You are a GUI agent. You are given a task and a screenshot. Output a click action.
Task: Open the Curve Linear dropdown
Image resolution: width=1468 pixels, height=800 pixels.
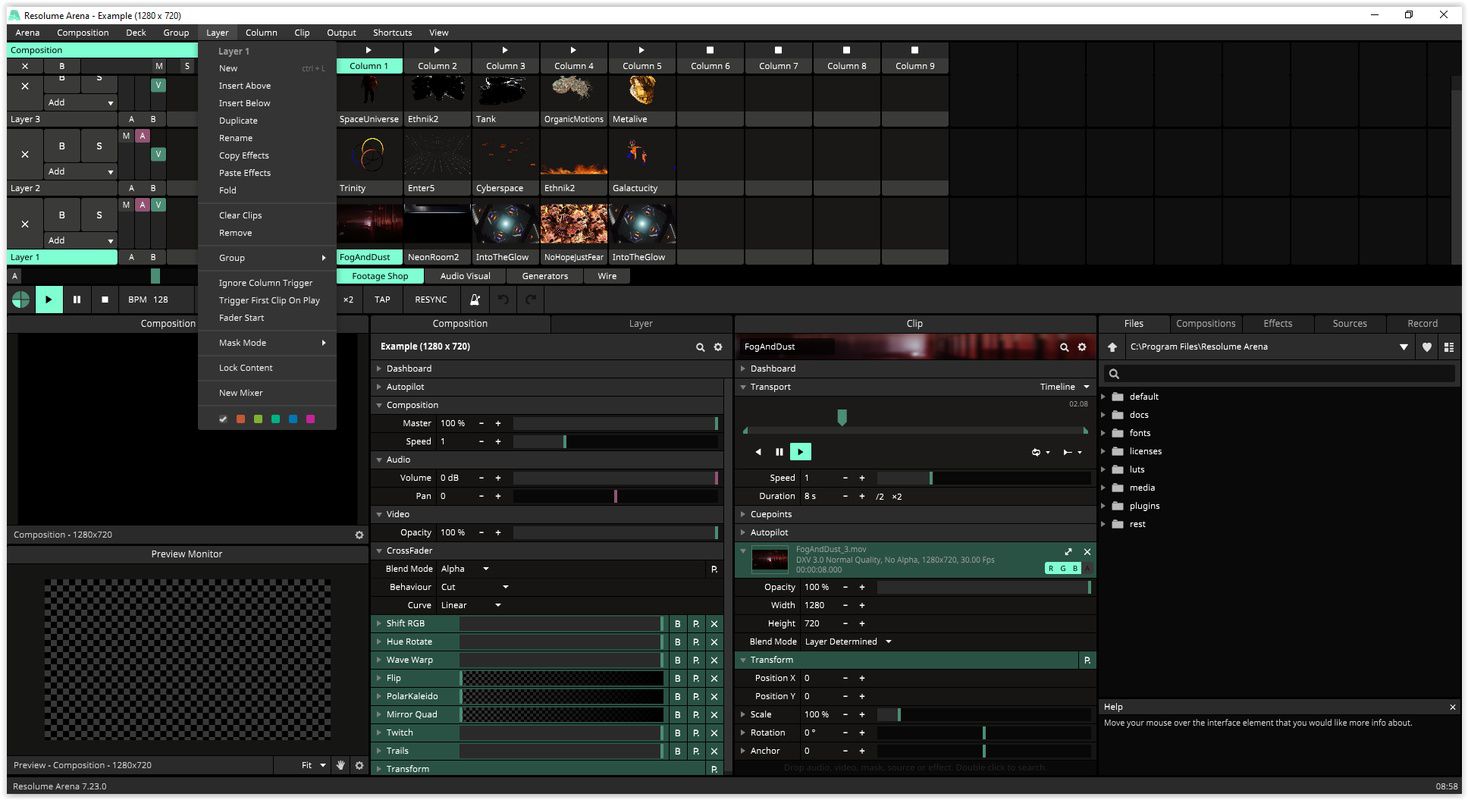[x=470, y=605]
